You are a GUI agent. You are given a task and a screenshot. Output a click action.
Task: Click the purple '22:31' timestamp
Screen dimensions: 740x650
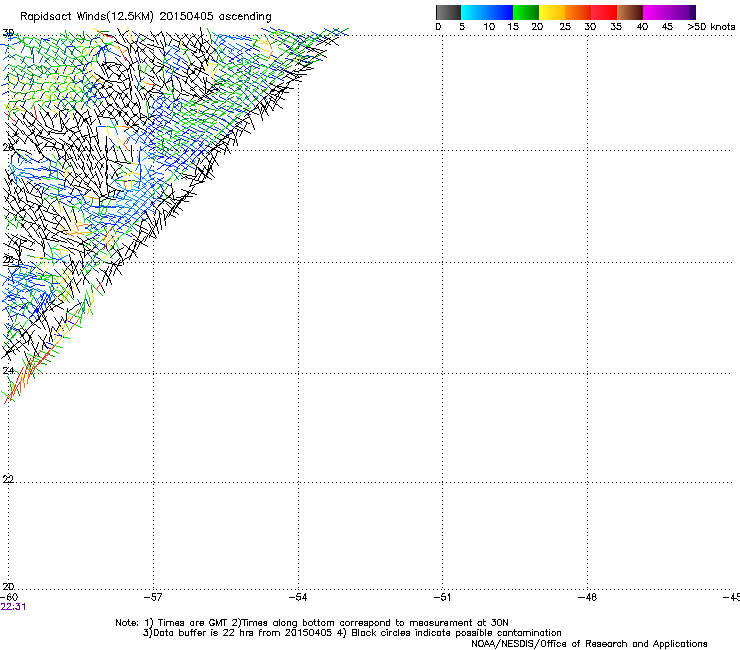click(x=13, y=607)
